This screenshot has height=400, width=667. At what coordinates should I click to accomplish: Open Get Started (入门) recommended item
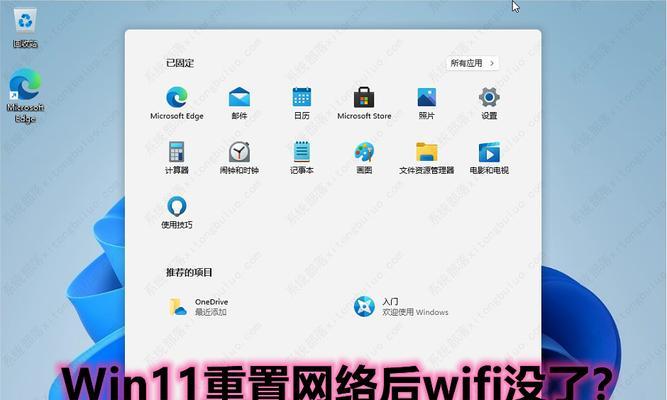(x=401, y=306)
